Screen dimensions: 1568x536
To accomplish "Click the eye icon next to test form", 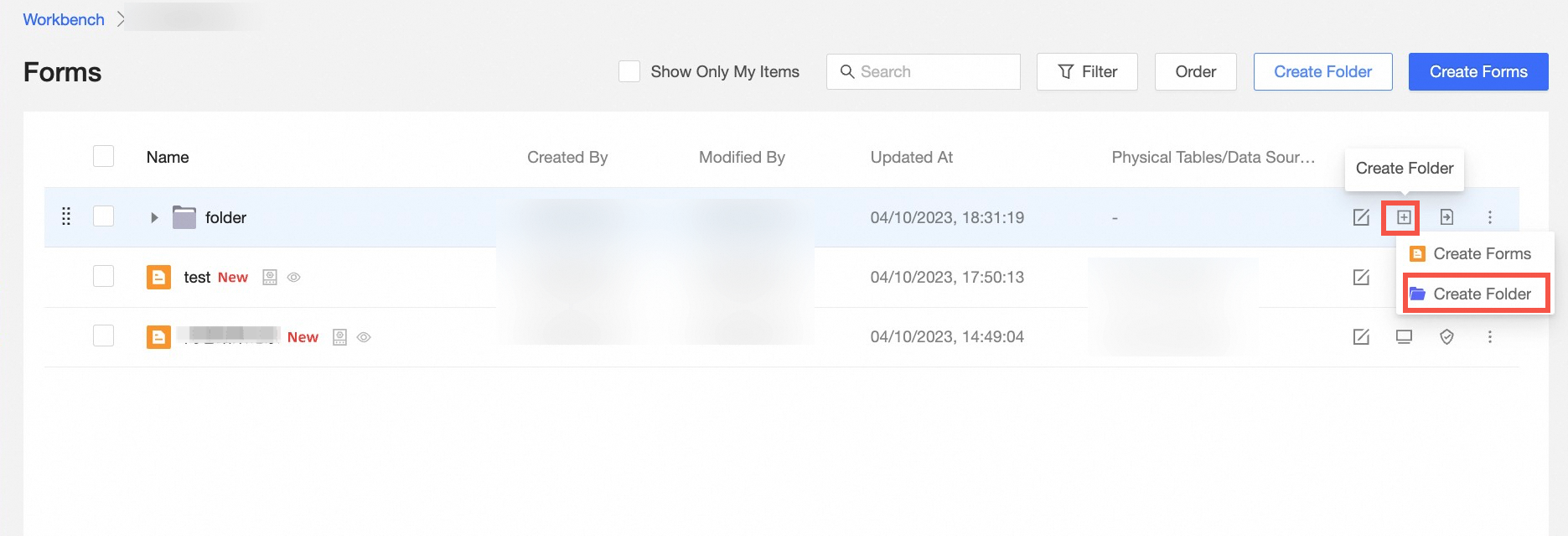I will click(293, 277).
